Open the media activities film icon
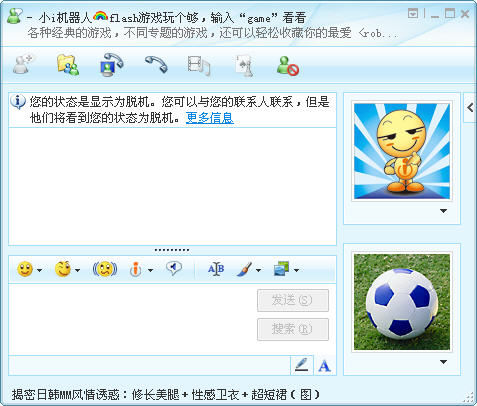The height and width of the screenshot is (406, 477). click(x=199, y=65)
